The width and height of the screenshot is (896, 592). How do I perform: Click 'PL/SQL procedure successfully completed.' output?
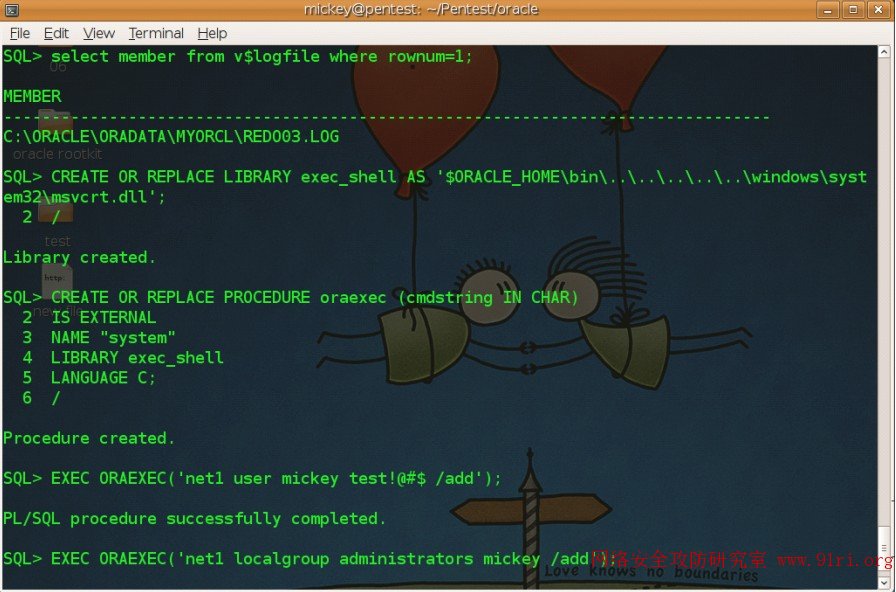pos(195,519)
